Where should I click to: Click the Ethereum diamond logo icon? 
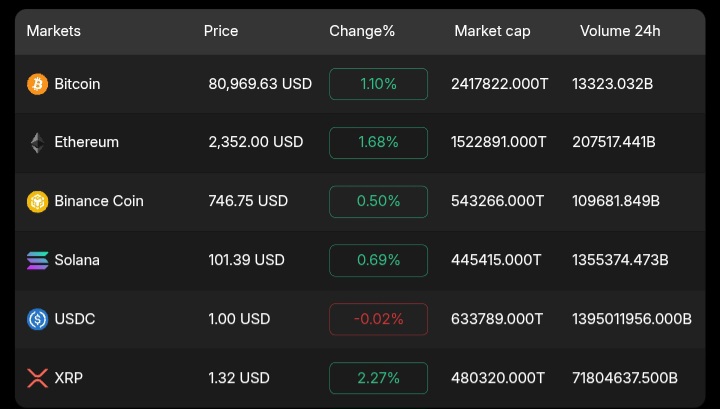(37, 143)
